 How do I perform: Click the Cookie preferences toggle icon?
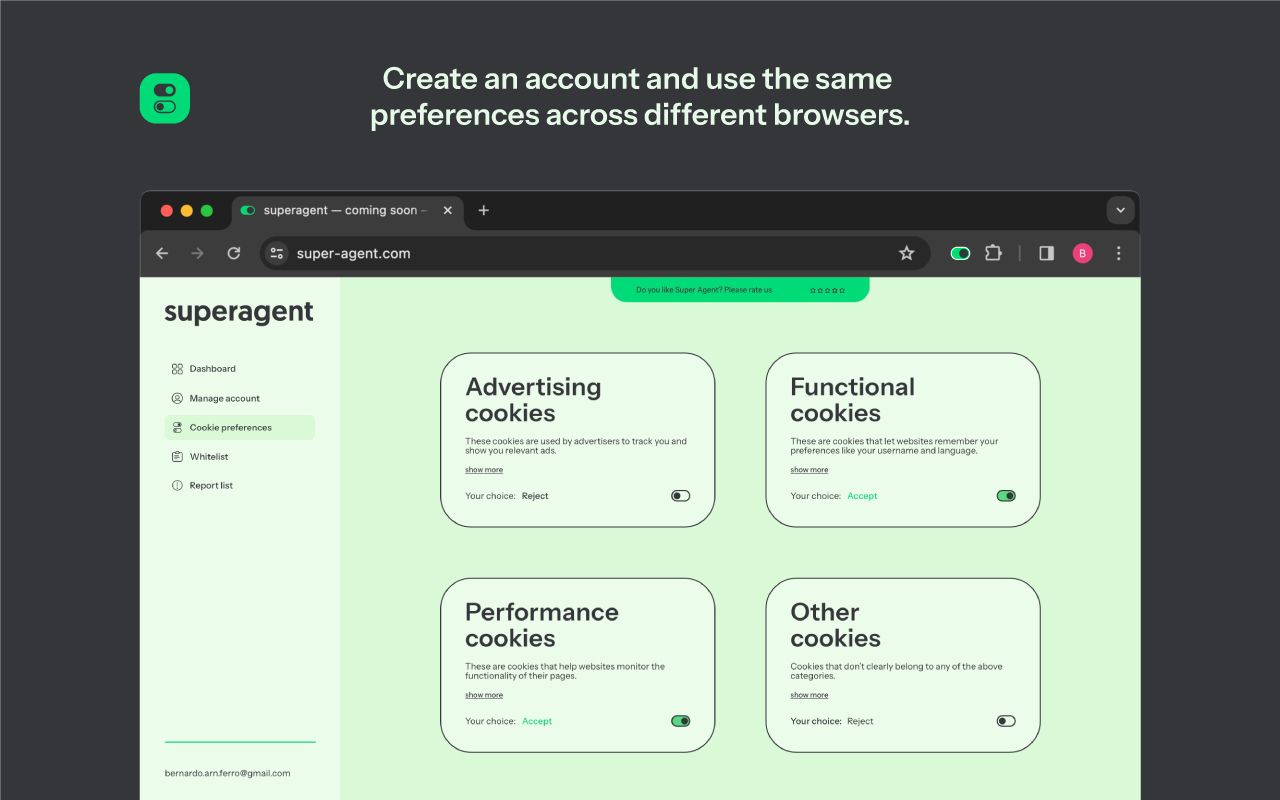pos(177,427)
